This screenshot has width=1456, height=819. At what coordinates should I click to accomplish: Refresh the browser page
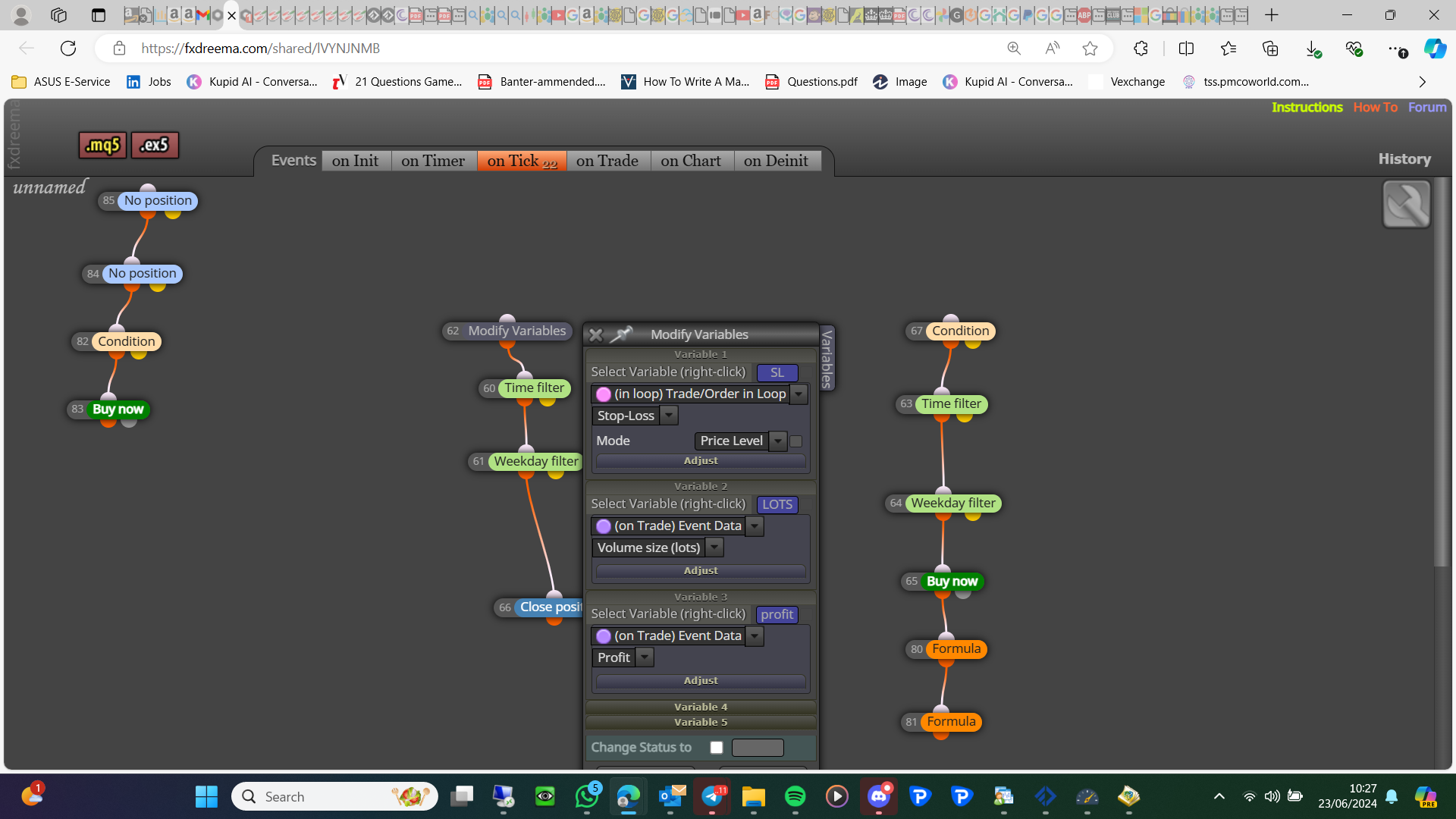68,49
